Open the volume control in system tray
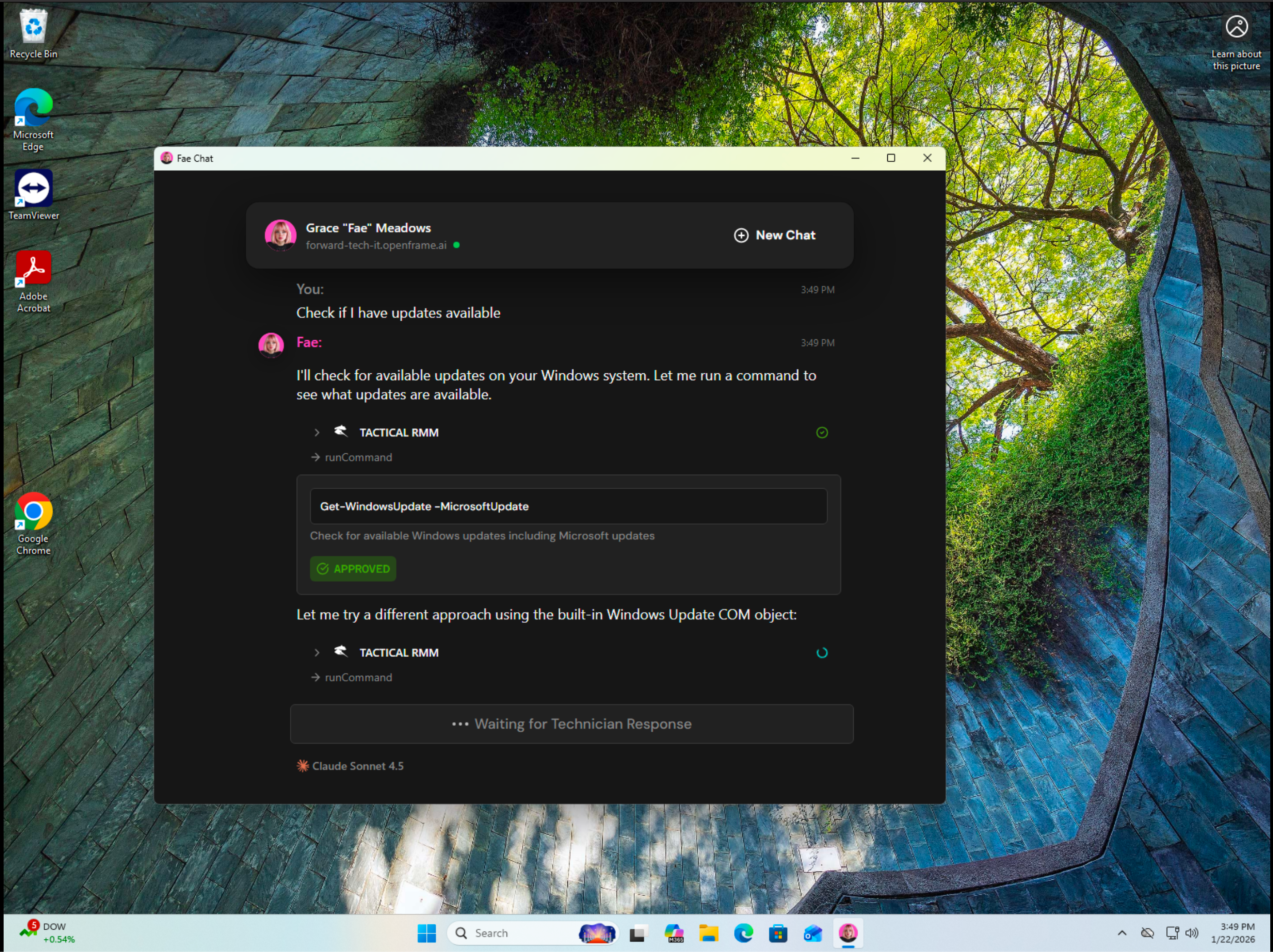 click(1192, 933)
